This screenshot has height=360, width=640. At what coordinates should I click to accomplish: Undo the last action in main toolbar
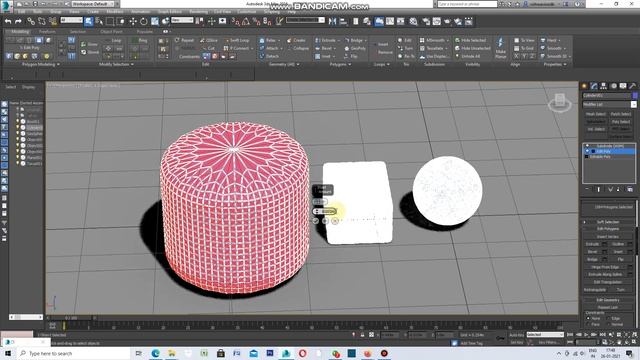pos(8,21)
